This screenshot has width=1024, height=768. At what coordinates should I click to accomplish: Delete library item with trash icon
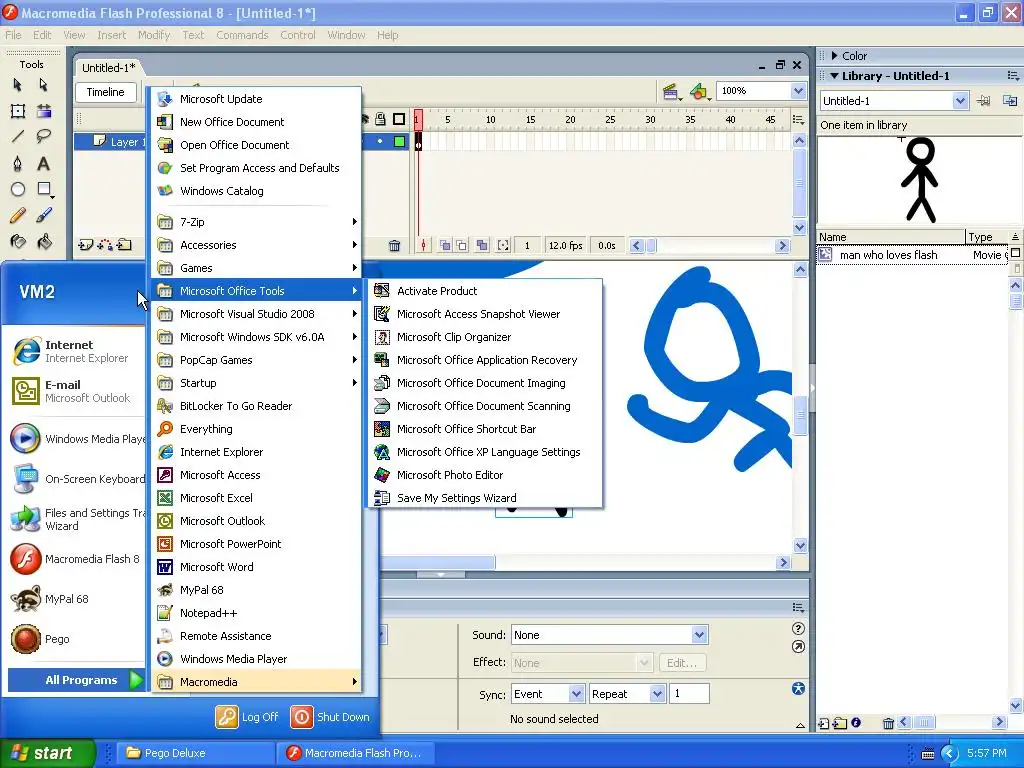(x=888, y=723)
